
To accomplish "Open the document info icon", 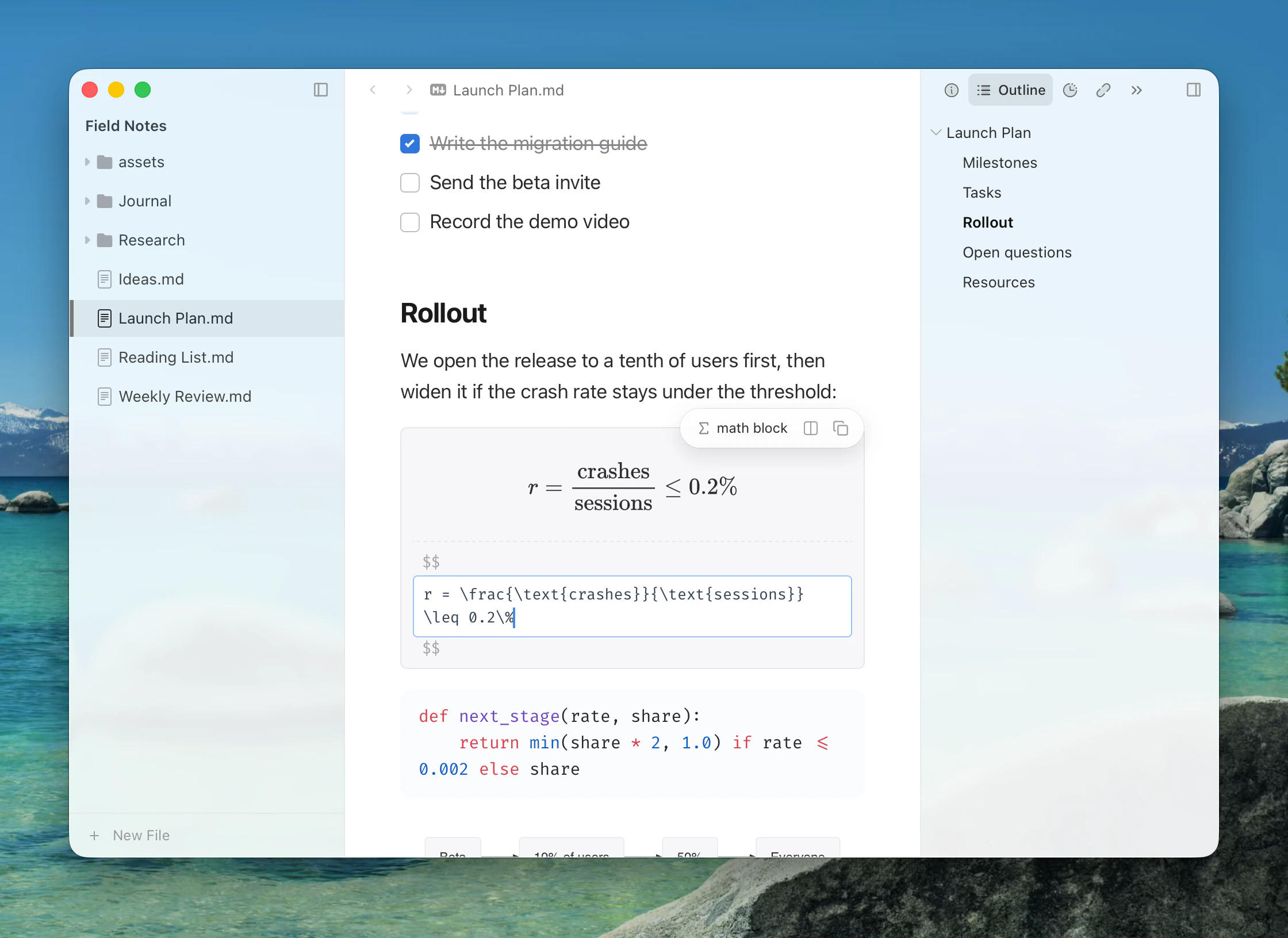I will point(952,90).
